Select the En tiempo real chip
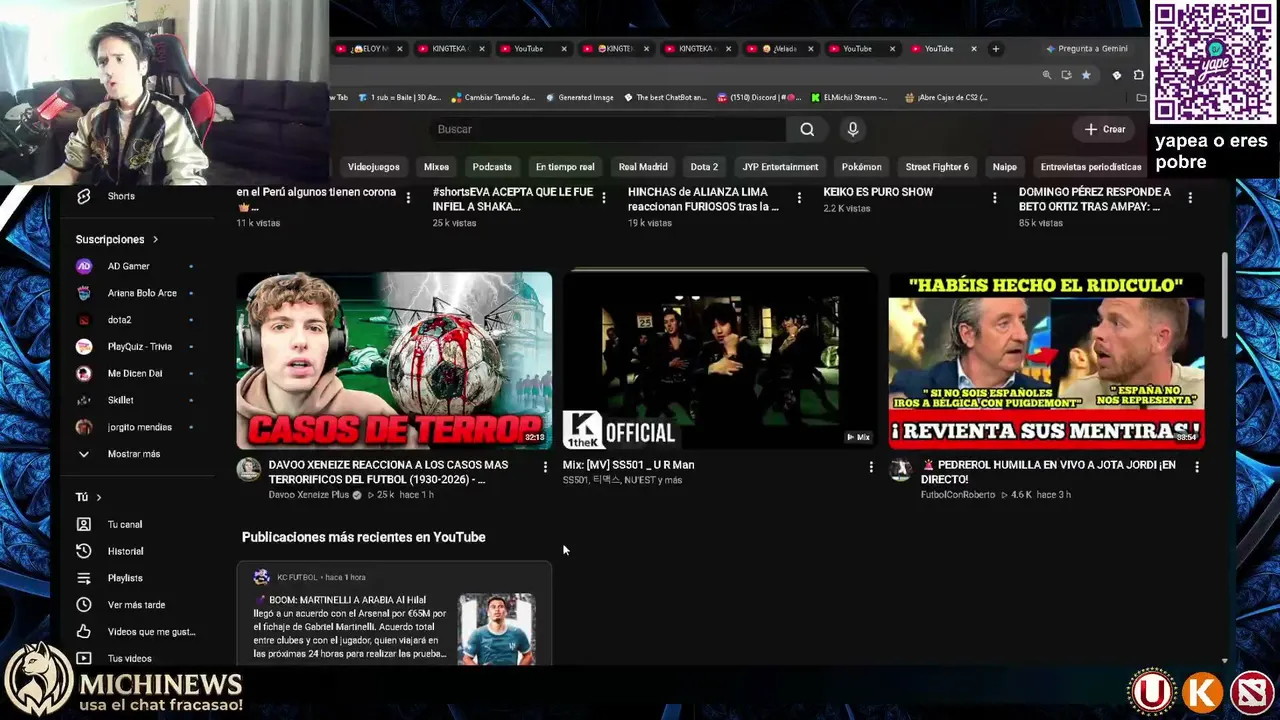 pos(565,167)
